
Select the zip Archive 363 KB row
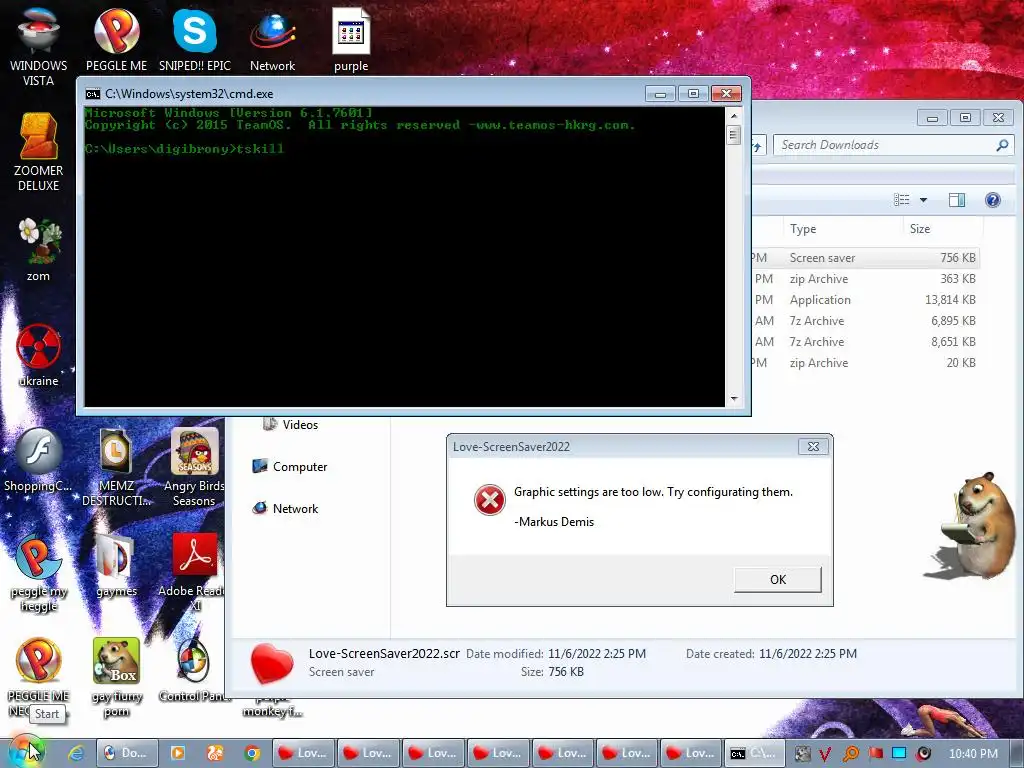pos(865,279)
